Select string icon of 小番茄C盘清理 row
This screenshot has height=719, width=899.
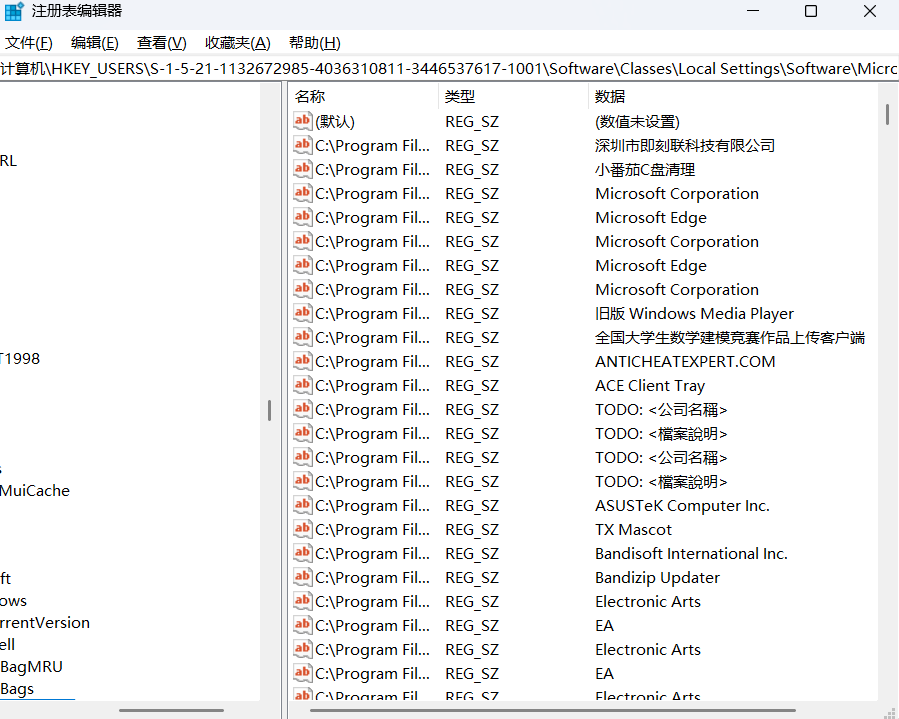(x=302, y=169)
